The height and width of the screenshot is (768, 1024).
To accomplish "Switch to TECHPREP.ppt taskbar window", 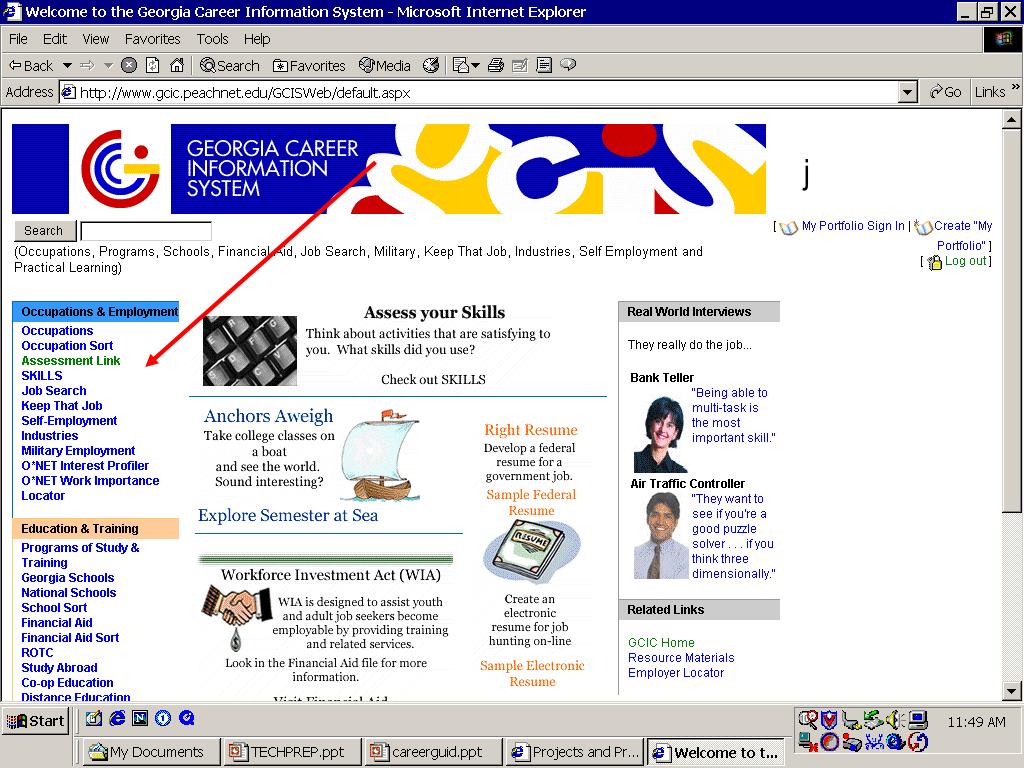I will [x=291, y=752].
